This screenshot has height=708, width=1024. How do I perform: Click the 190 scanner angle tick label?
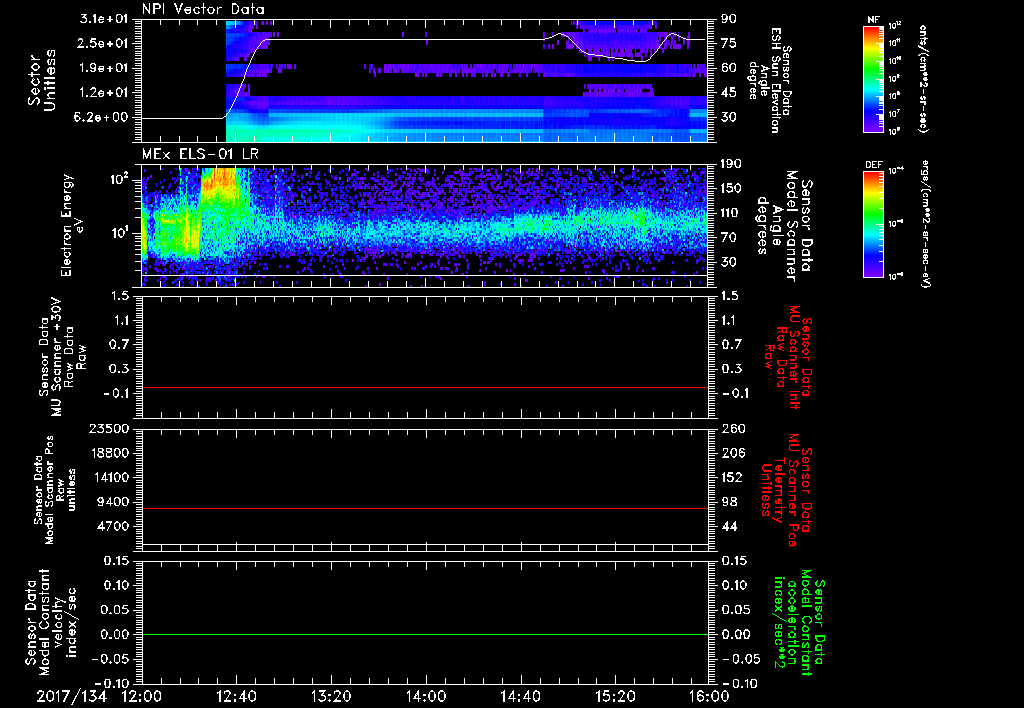tap(731, 164)
